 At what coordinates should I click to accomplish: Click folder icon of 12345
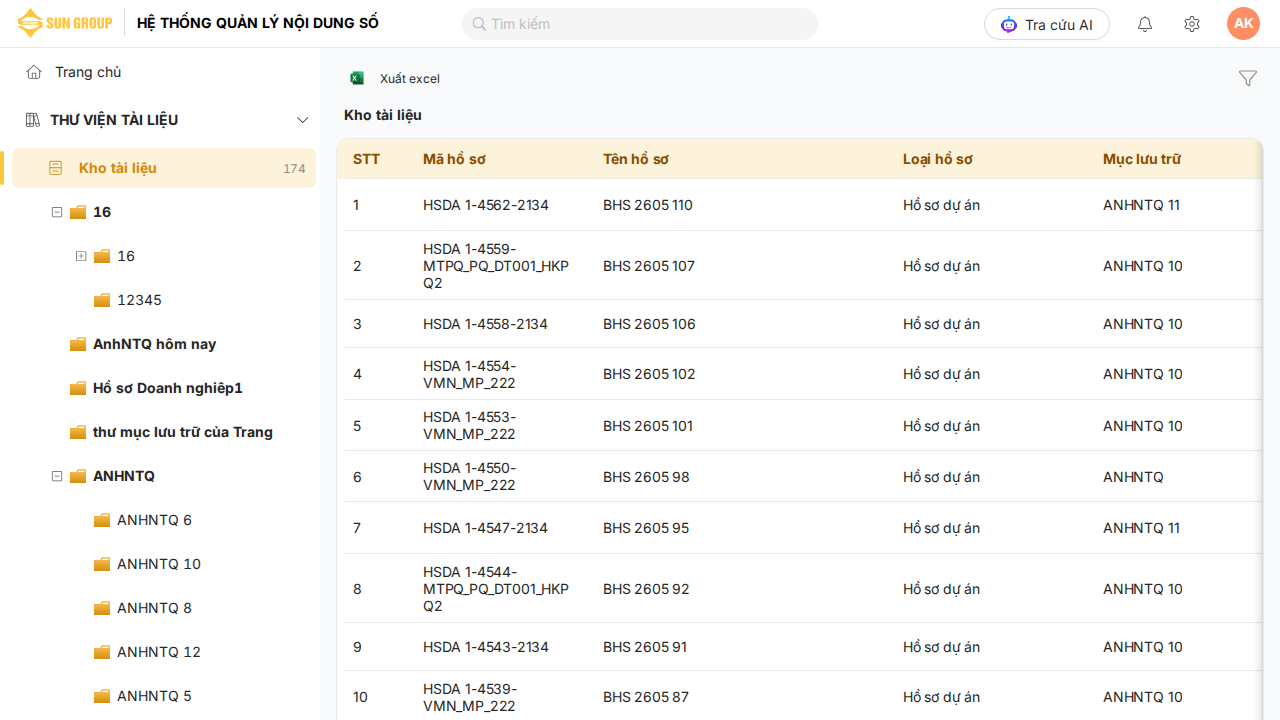coord(102,300)
